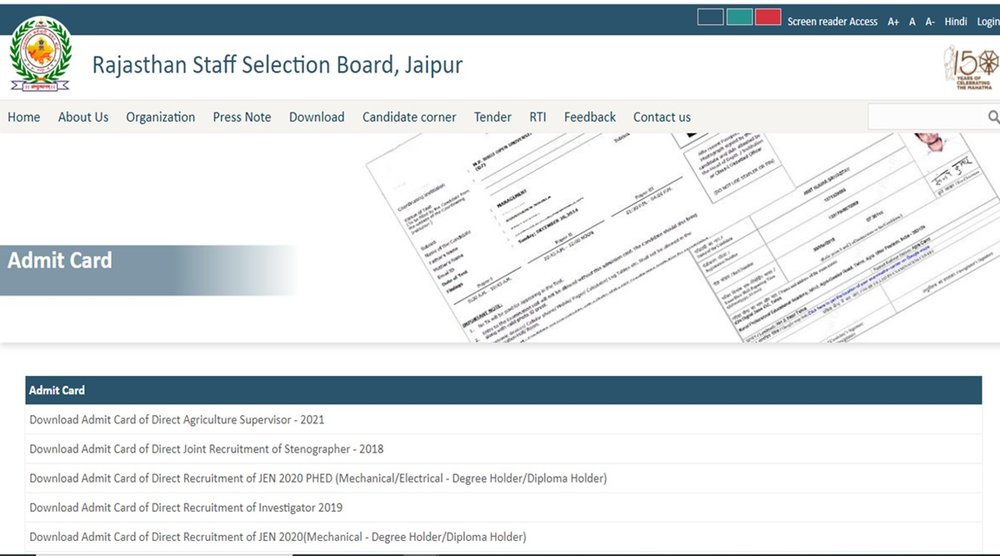Increase font size with A+
Screen dimensions: 1000x556
tap(893, 21)
